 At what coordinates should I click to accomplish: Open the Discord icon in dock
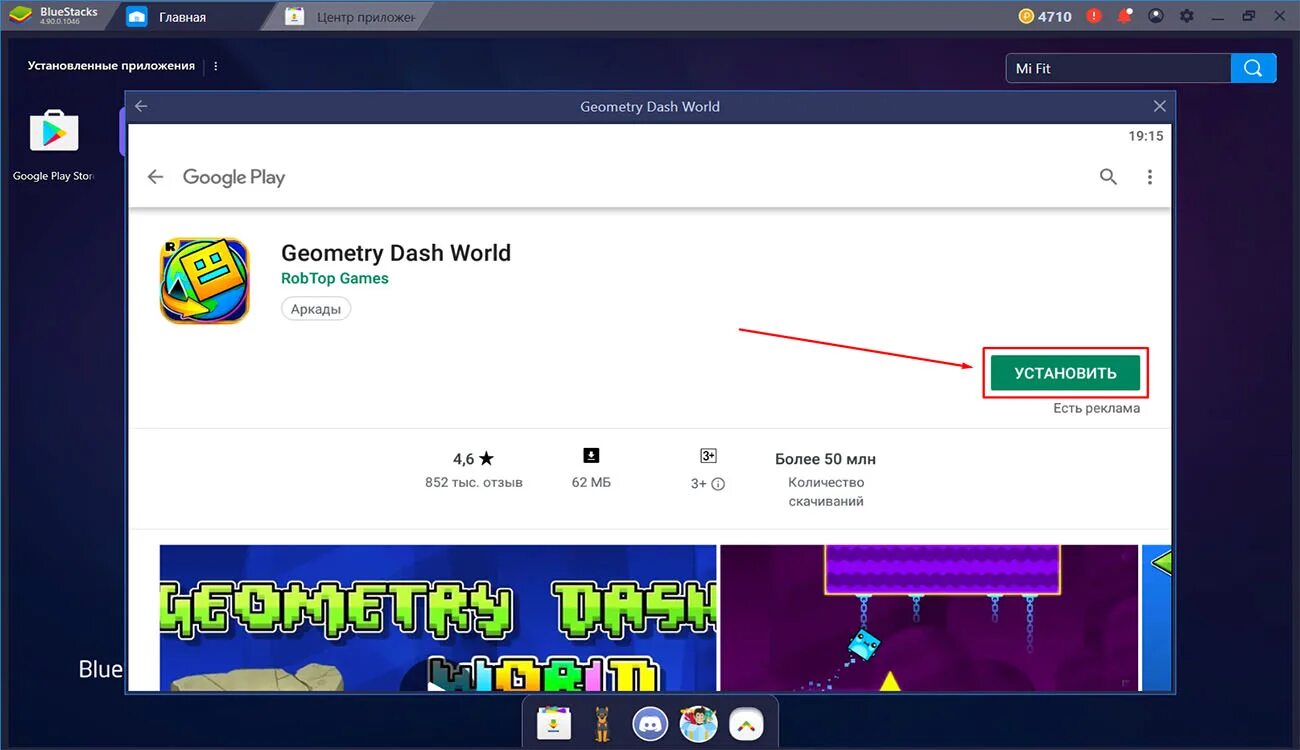click(x=650, y=723)
